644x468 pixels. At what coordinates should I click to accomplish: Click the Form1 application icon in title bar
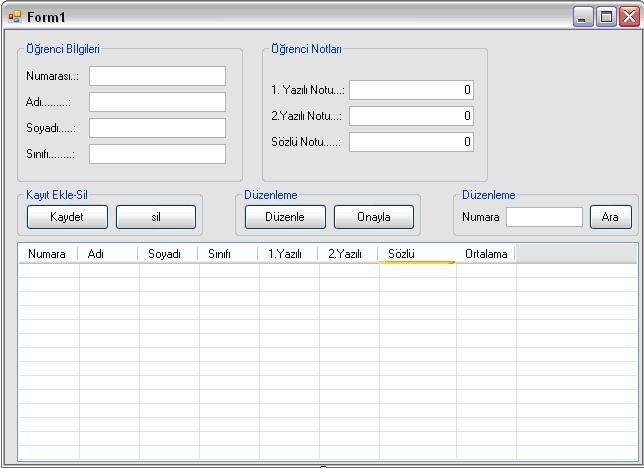point(14,17)
